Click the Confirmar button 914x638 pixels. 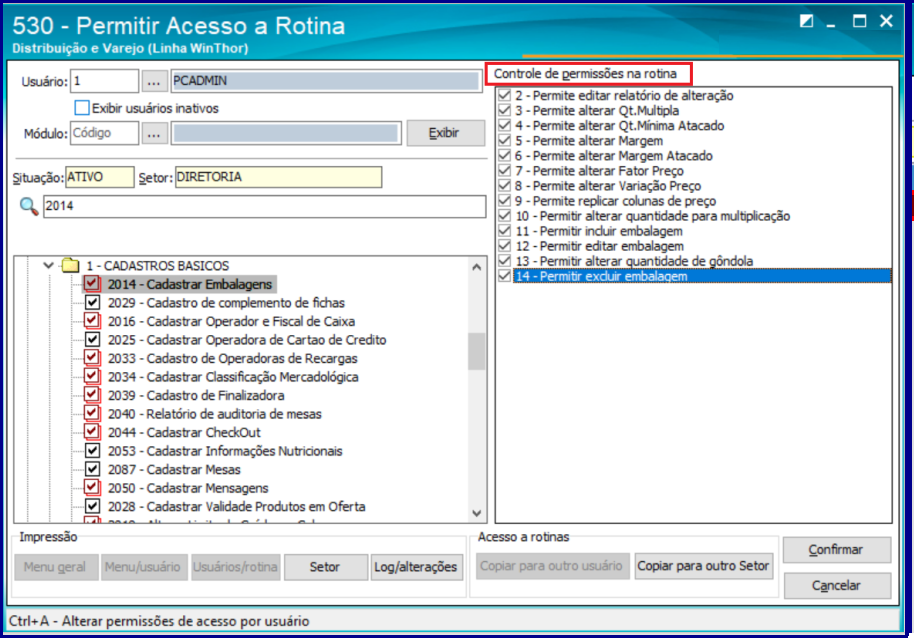(x=836, y=549)
